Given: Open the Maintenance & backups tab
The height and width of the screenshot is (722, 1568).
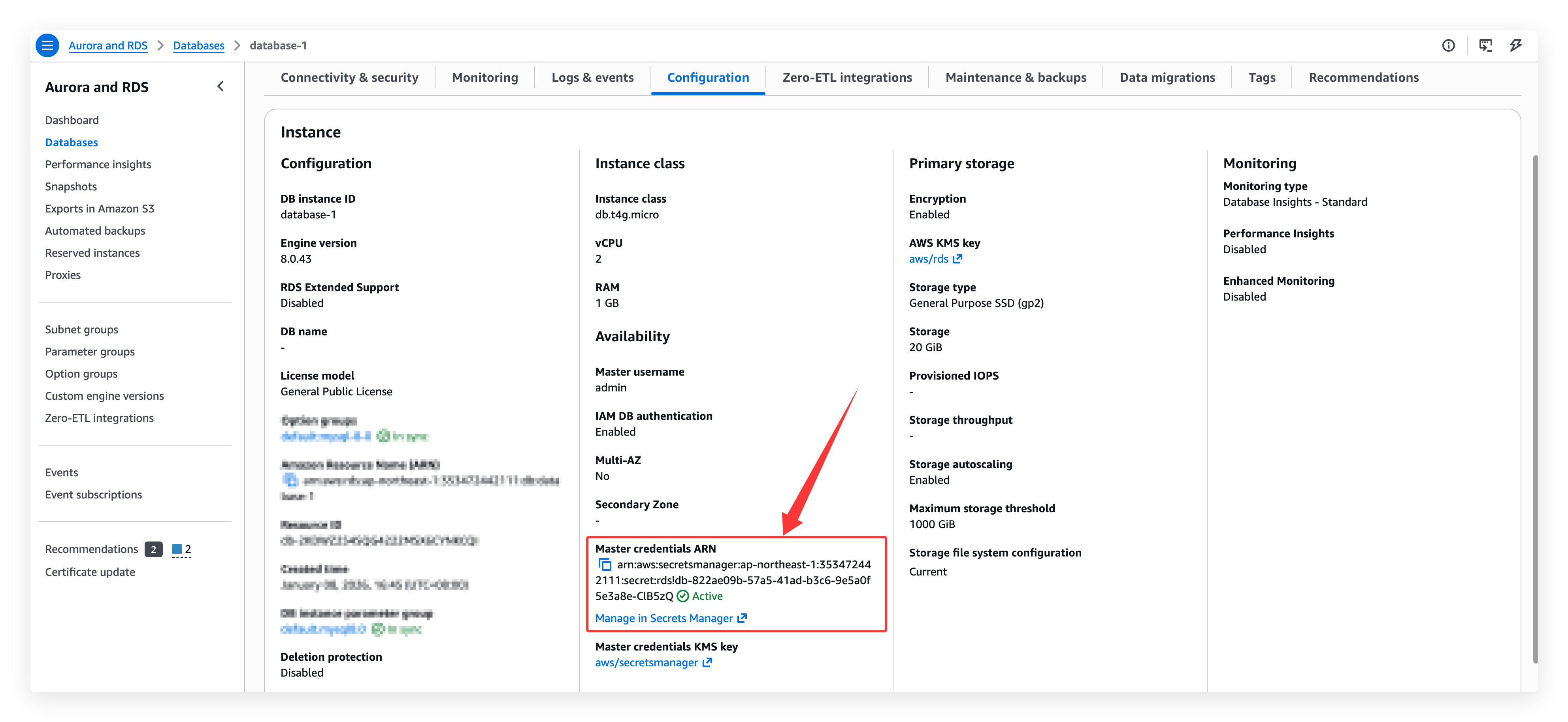Looking at the screenshot, I should (x=1015, y=77).
